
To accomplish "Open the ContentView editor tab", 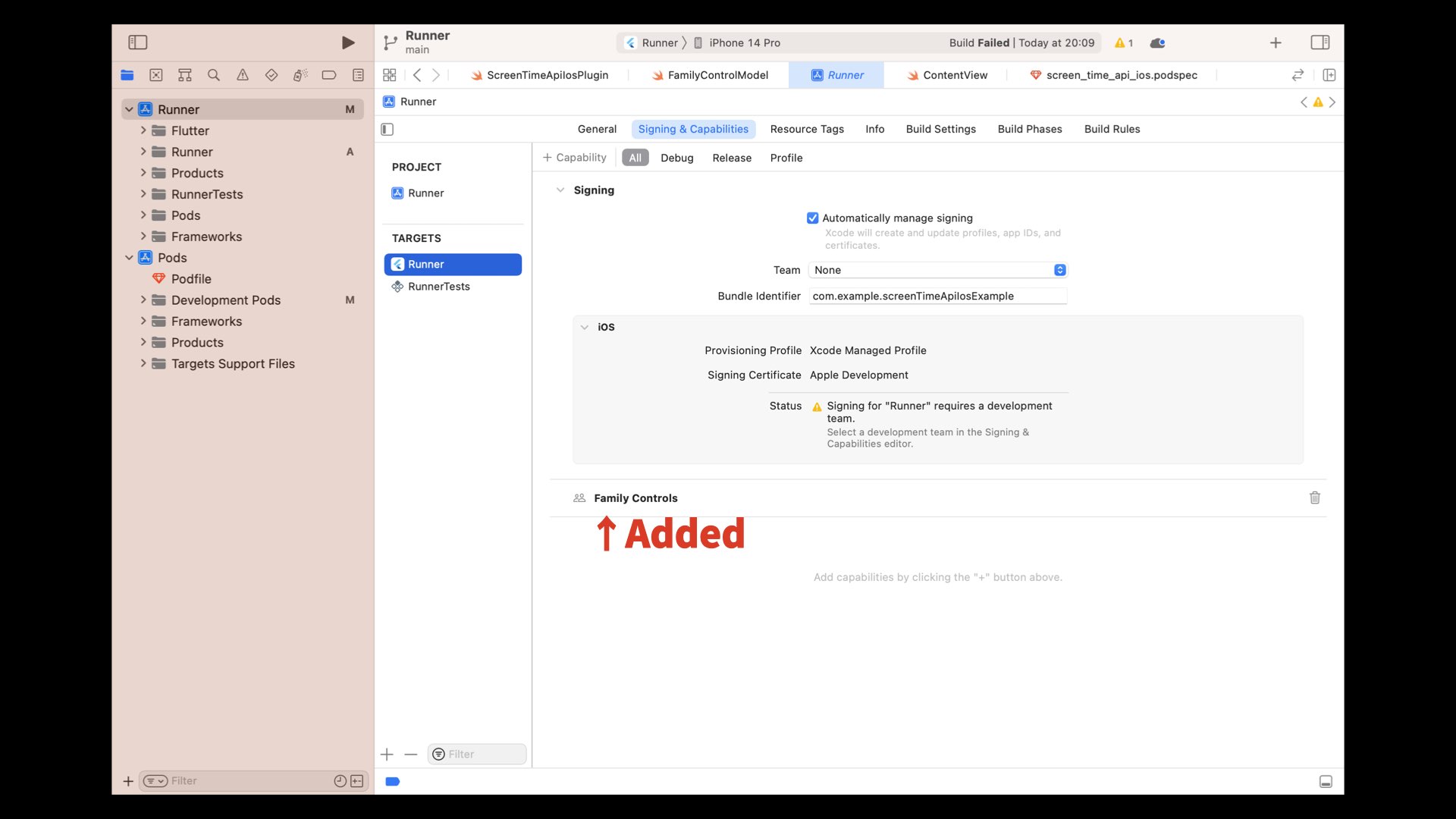I will click(955, 75).
